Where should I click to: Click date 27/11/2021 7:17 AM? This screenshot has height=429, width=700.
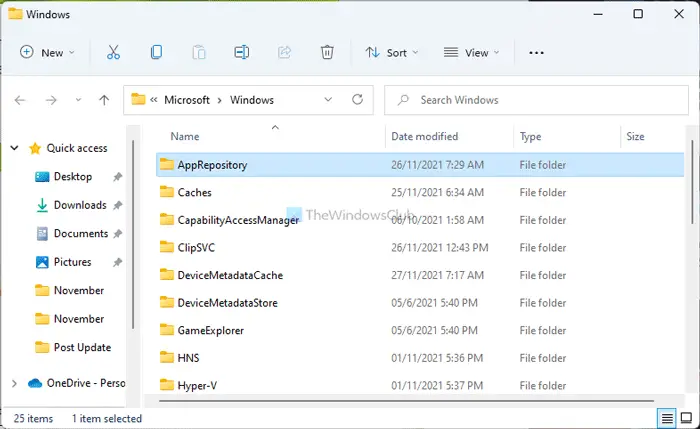[438, 275]
